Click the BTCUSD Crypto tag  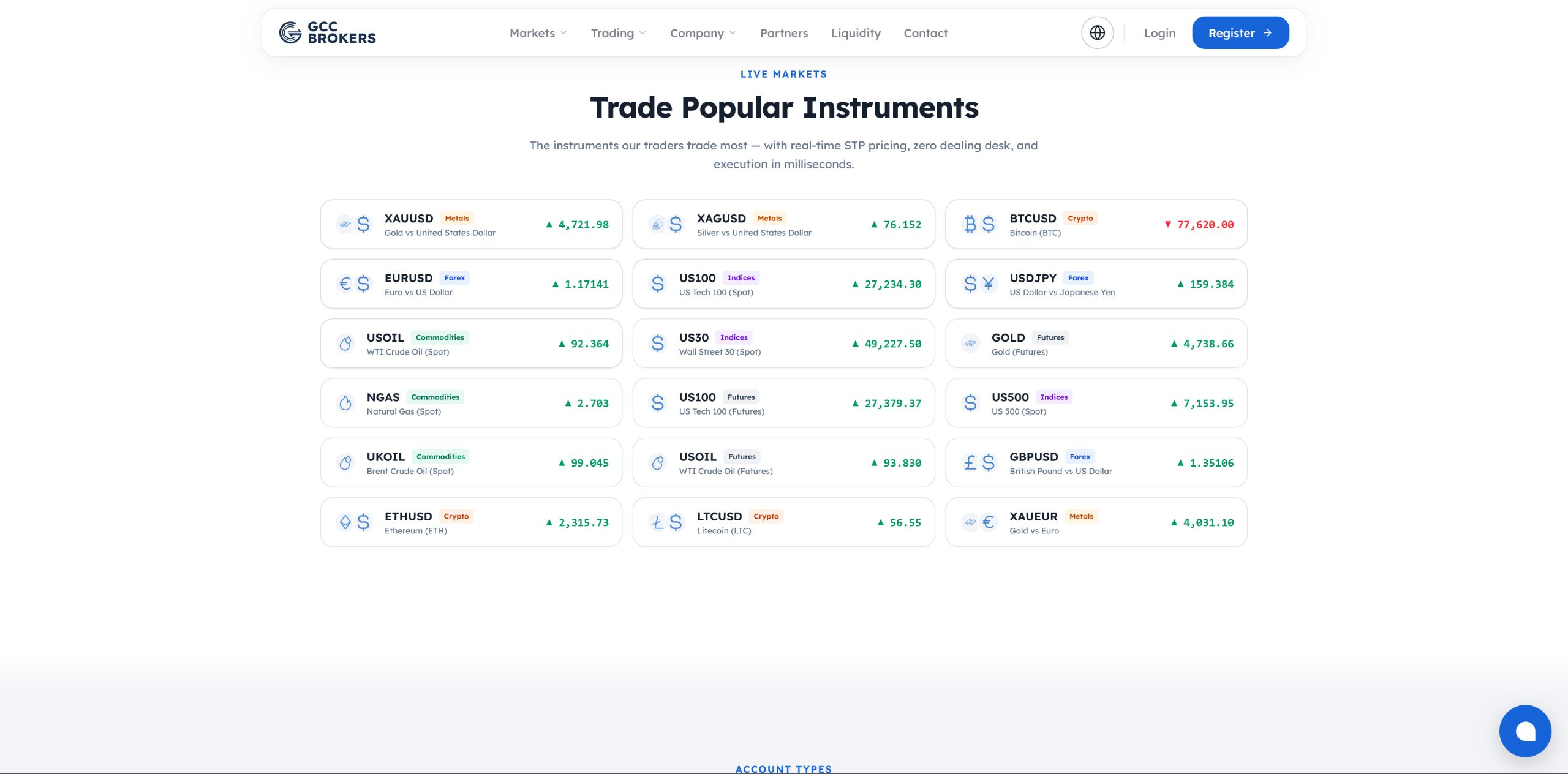1080,219
